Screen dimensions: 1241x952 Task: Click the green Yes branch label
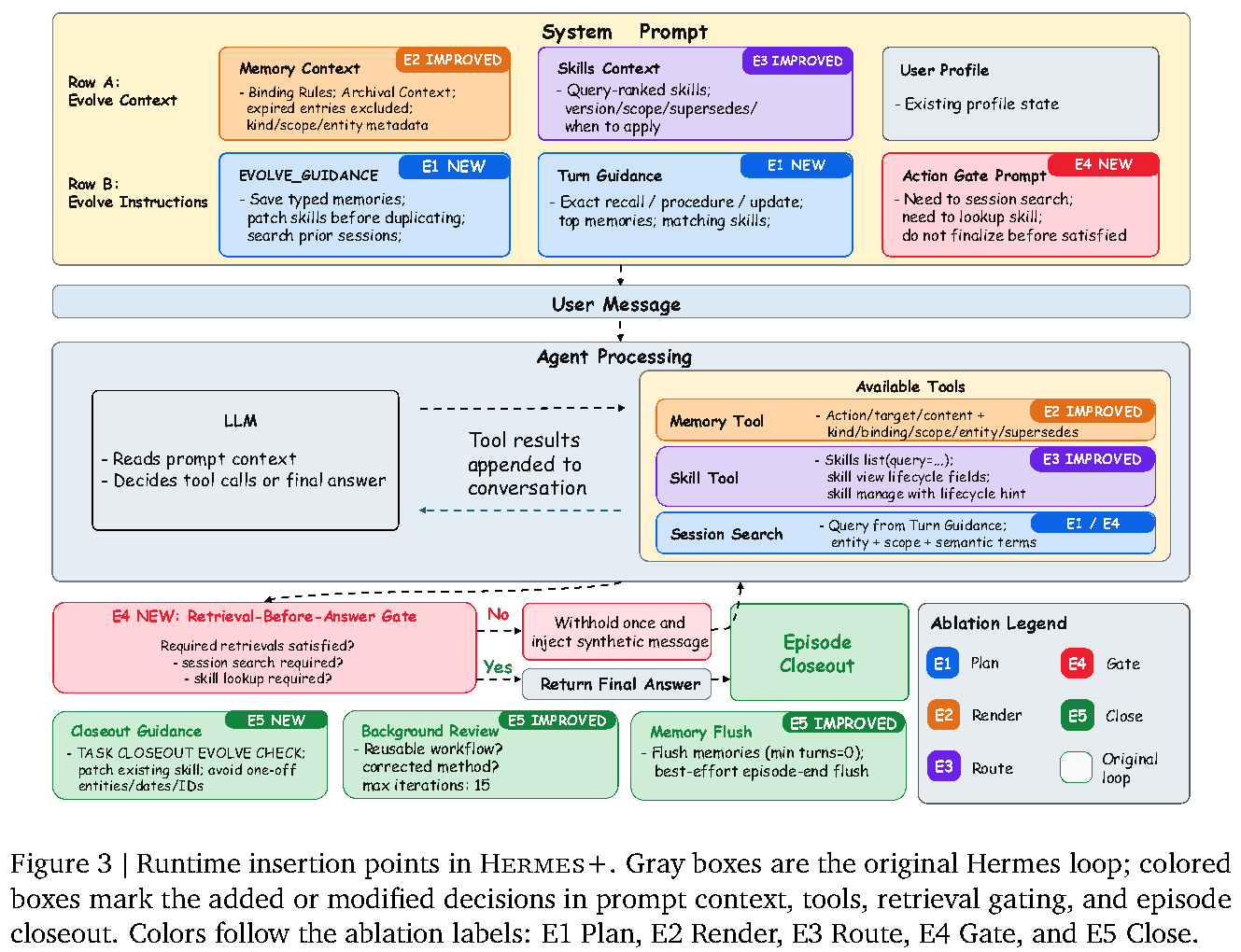coord(498,666)
